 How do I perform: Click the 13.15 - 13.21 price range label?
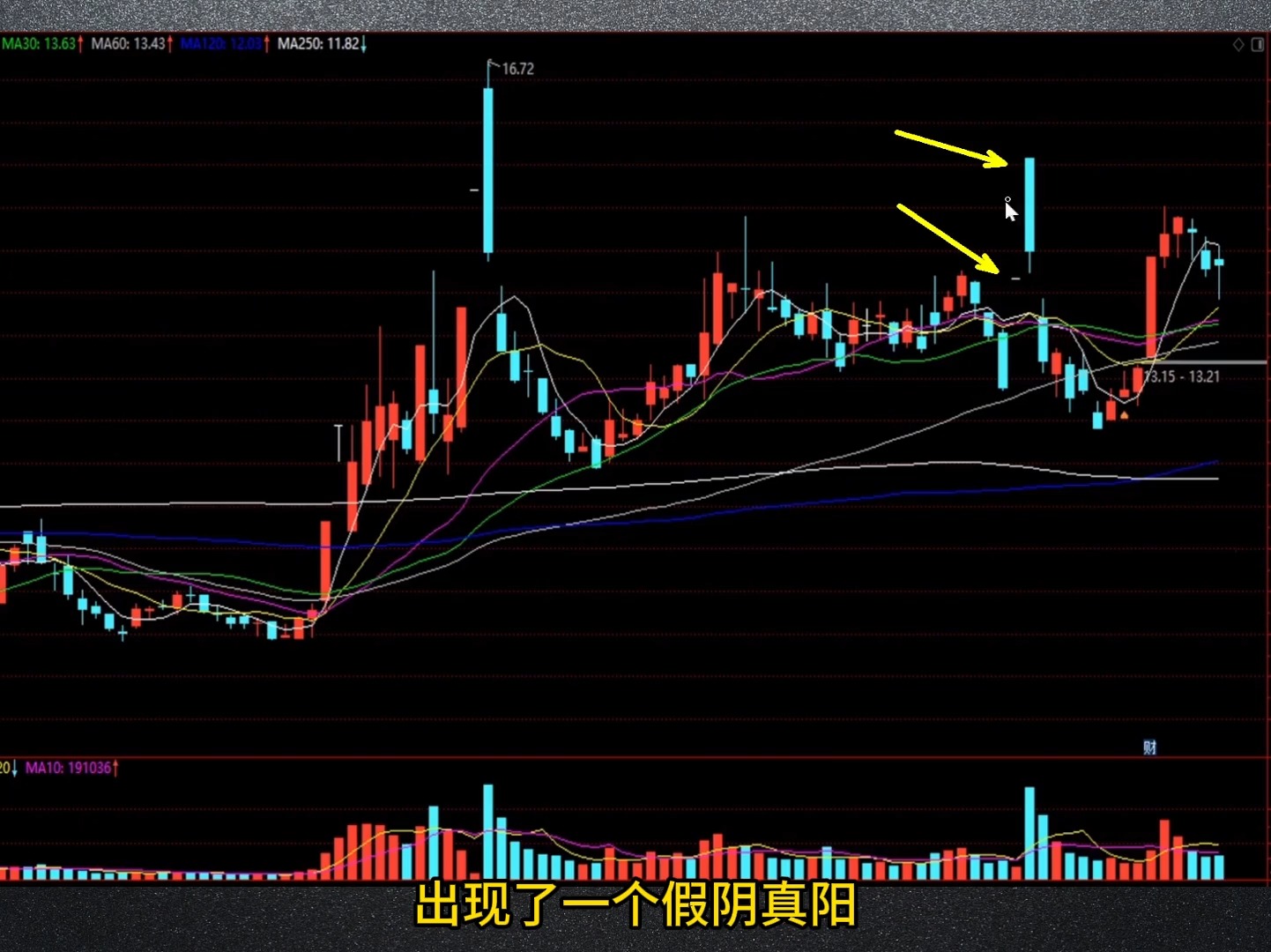click(1182, 376)
